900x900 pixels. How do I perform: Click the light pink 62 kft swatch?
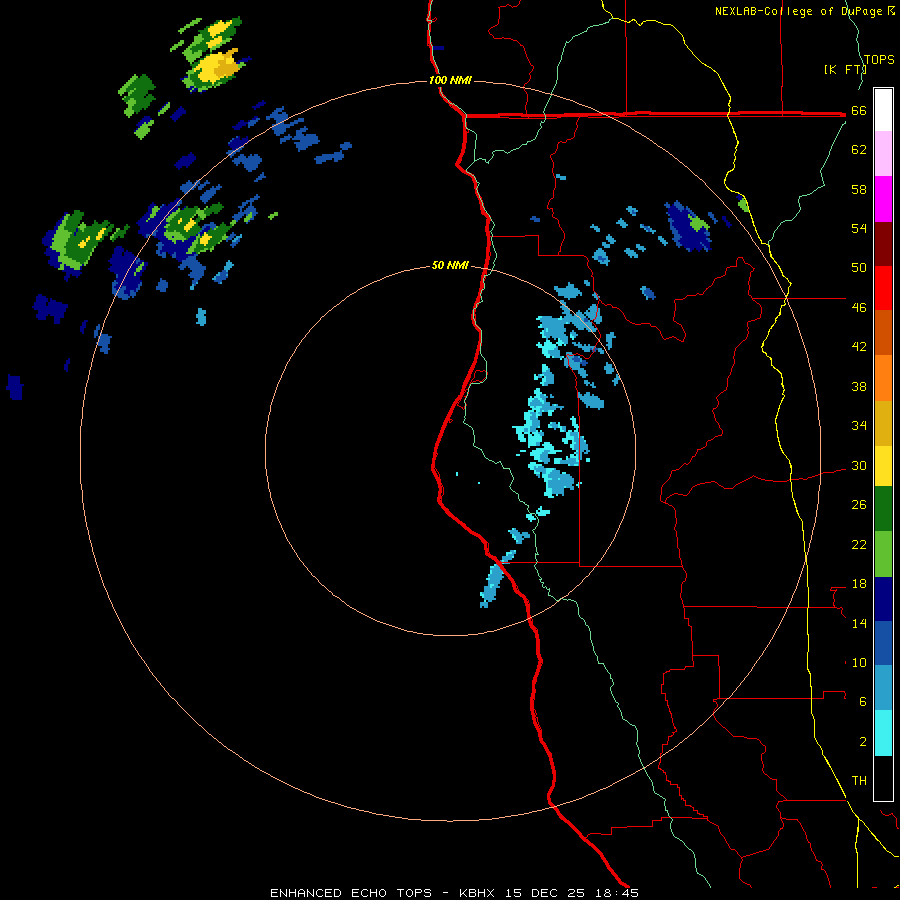click(883, 154)
